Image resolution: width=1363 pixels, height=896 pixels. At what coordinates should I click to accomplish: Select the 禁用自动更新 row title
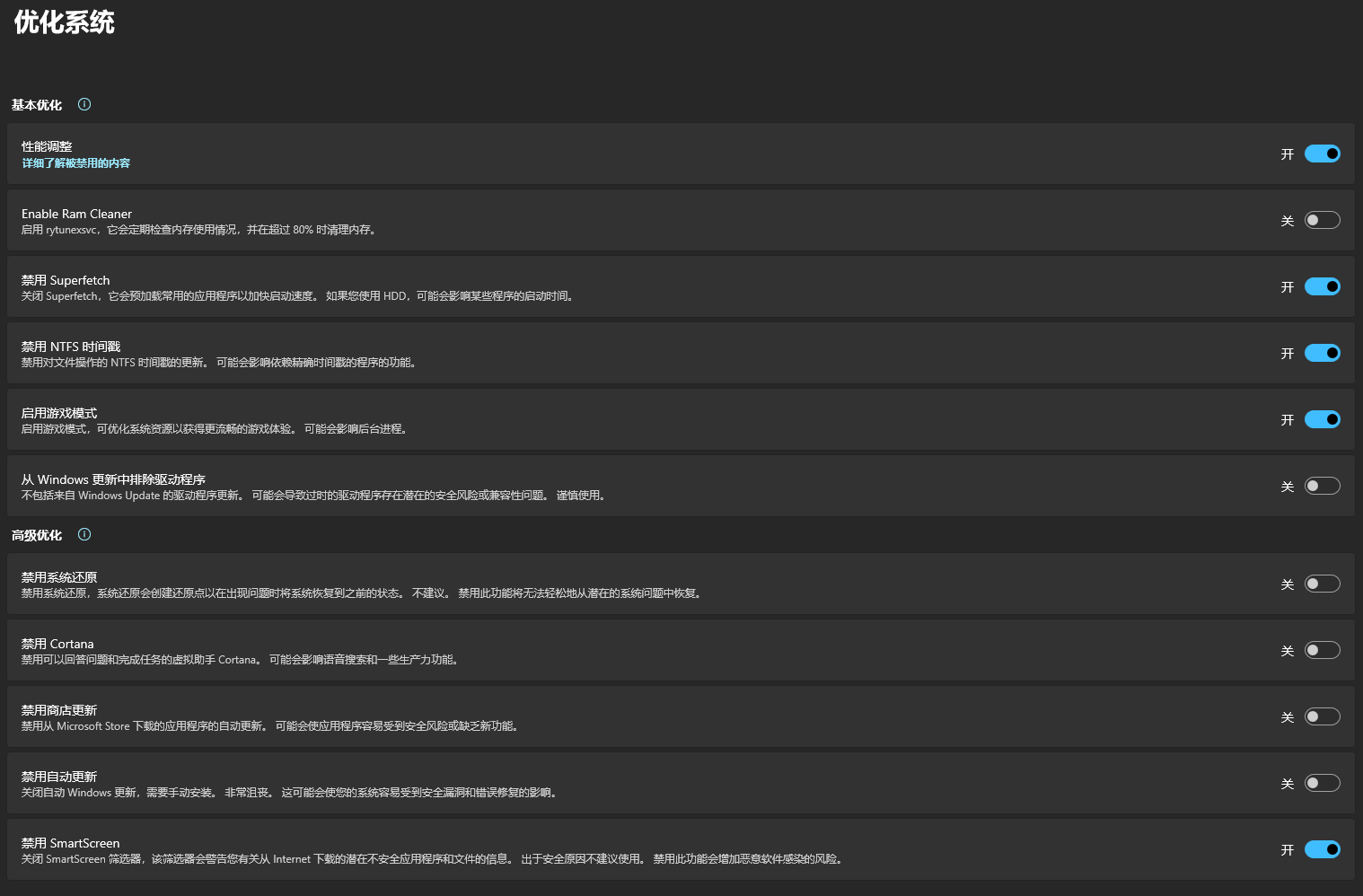(59, 777)
